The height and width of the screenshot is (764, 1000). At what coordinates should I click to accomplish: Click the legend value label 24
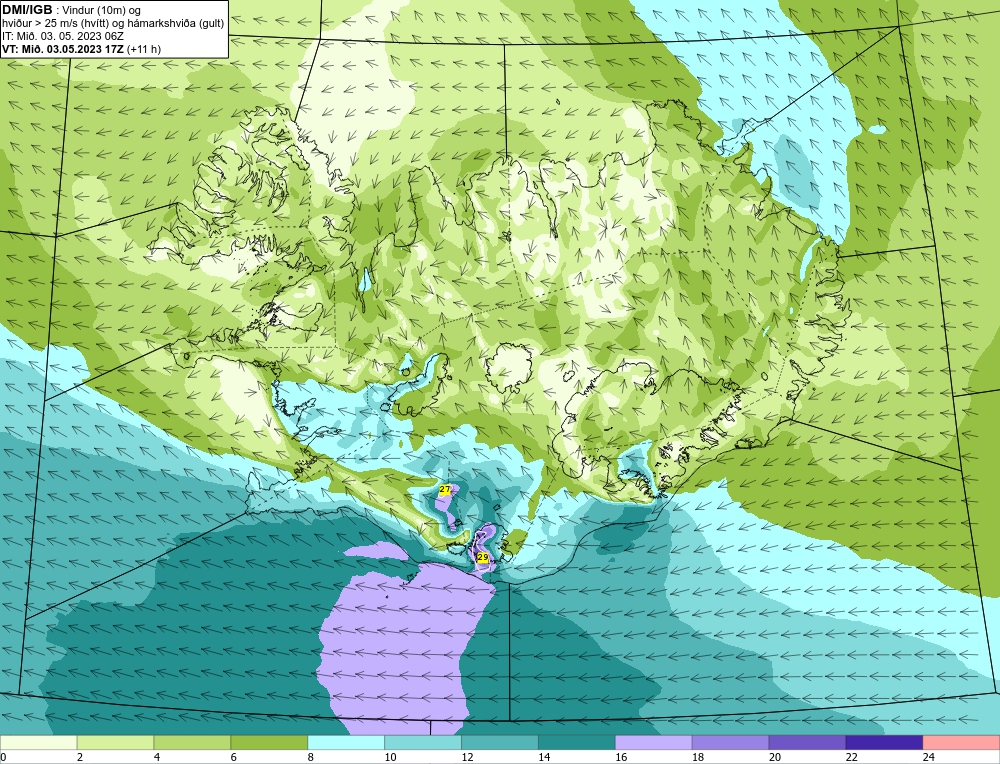pos(929,757)
